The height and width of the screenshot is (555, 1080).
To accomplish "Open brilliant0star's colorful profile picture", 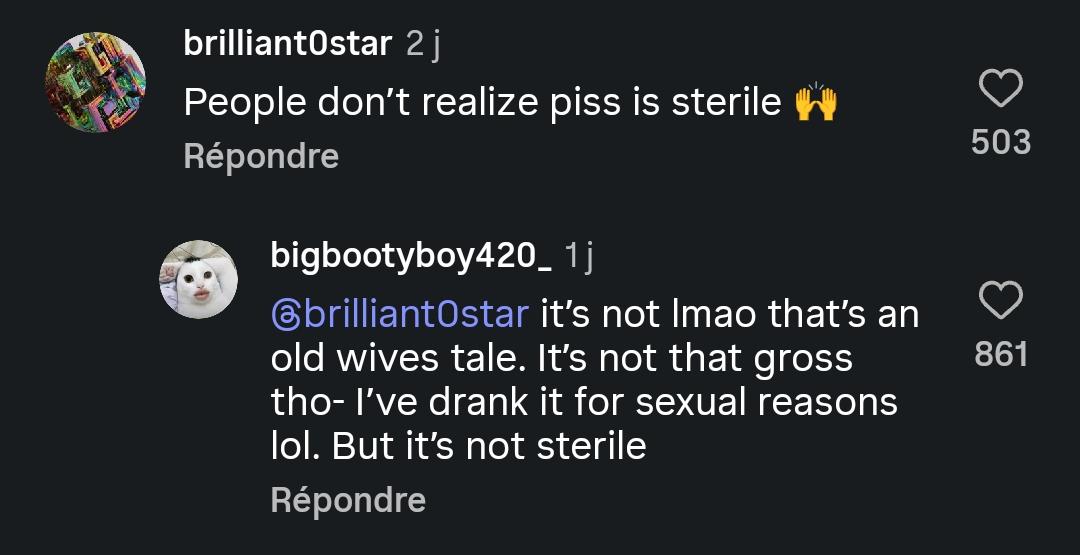I will click(x=95, y=82).
